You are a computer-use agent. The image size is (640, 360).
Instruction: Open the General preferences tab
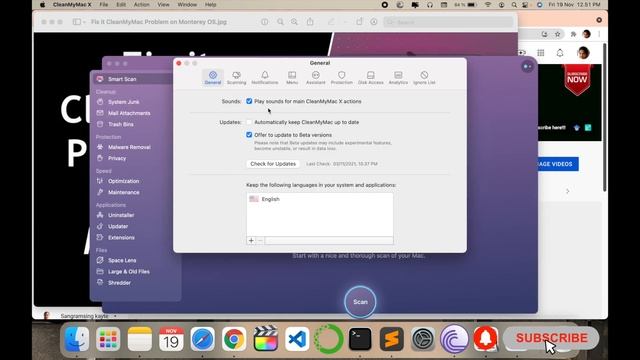[x=213, y=77]
